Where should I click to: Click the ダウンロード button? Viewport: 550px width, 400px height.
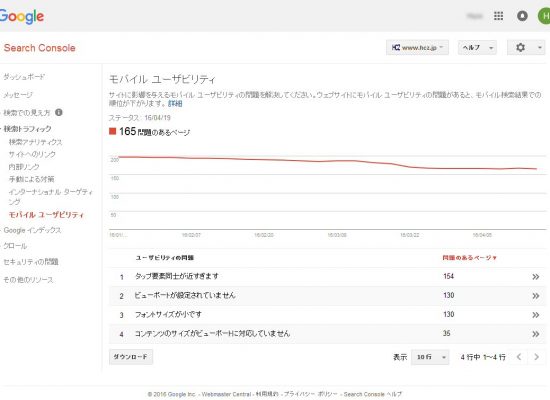coord(131,357)
